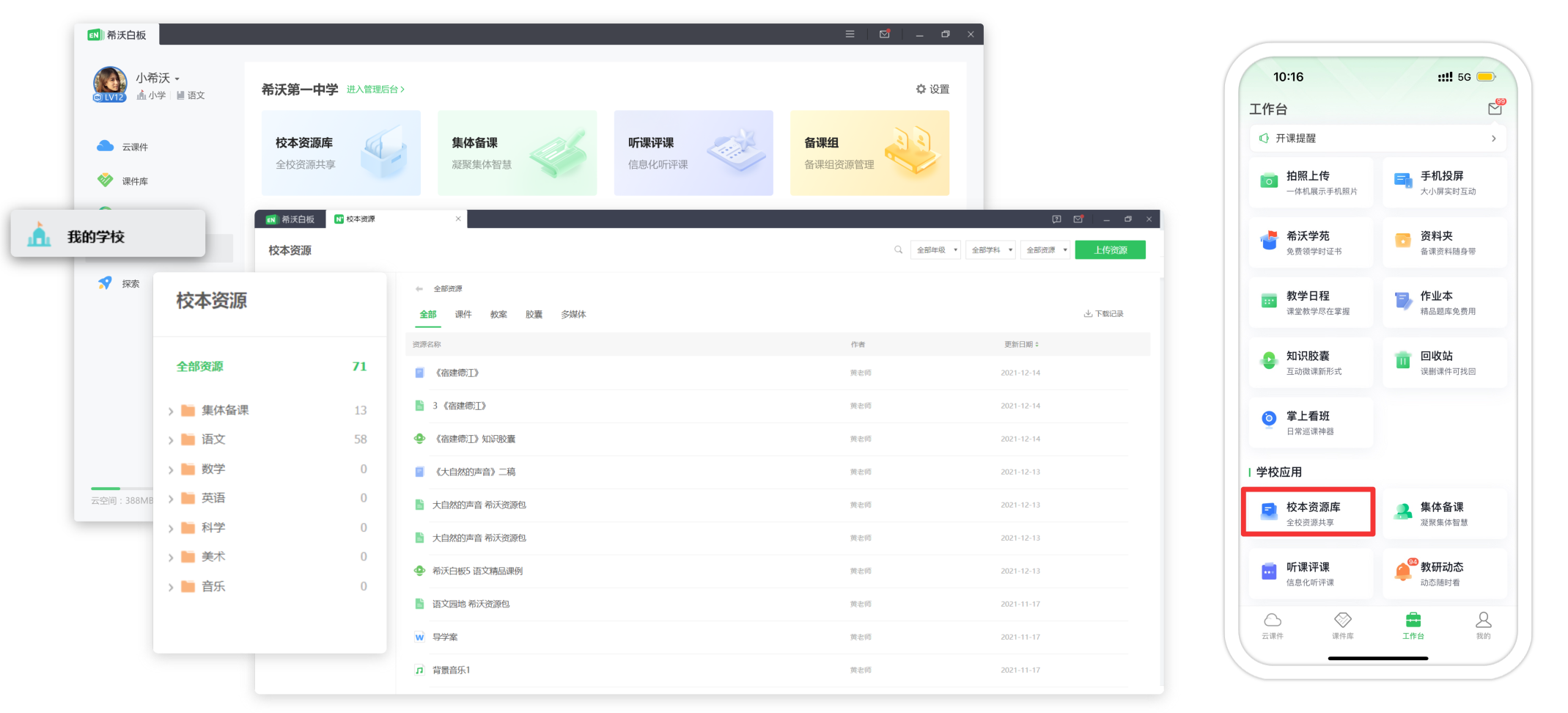The image size is (1568, 713).
Task: Click the 小希沃 user avatar
Action: pos(110,84)
